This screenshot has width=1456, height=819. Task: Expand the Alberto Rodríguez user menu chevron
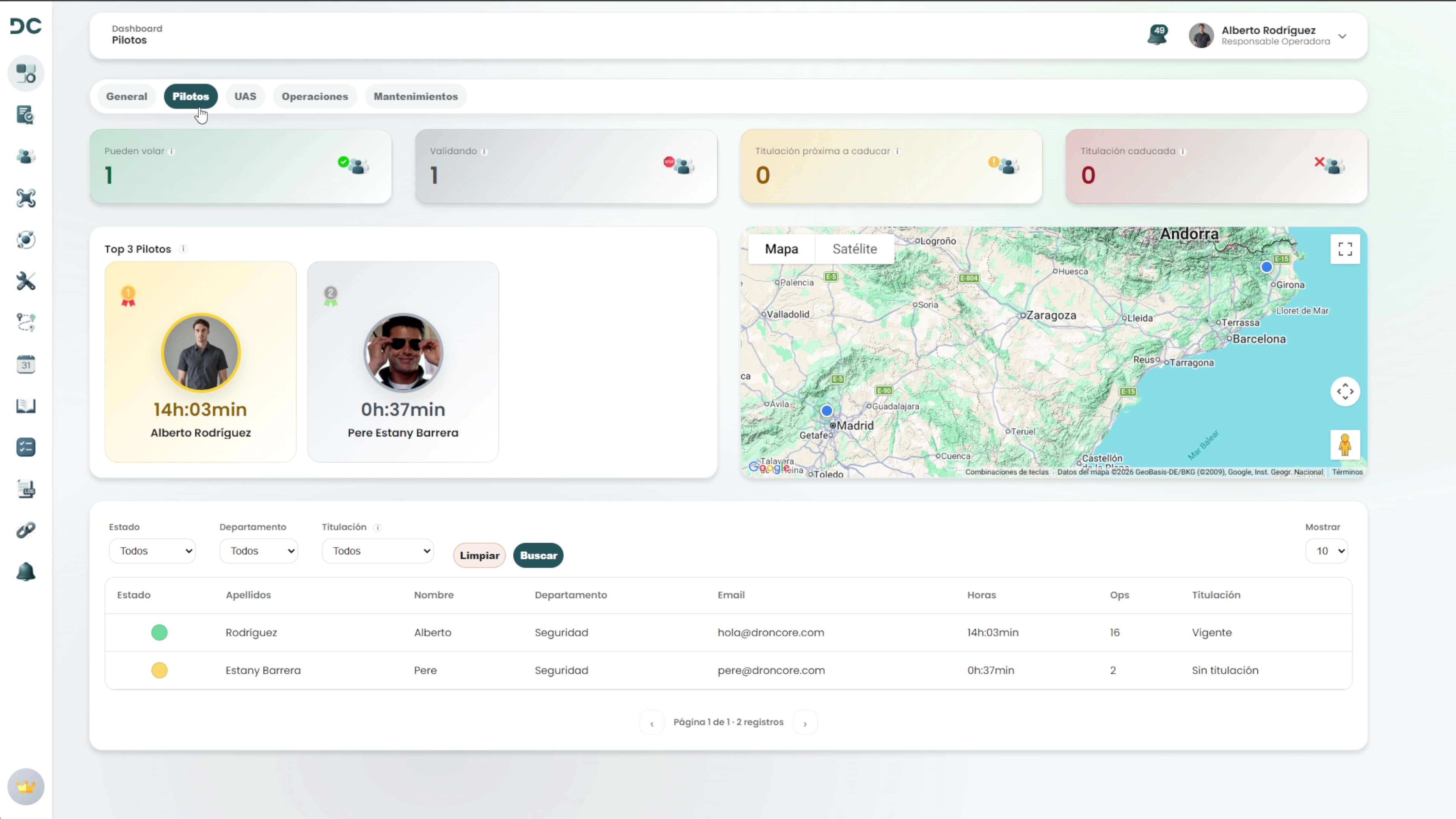click(x=1342, y=36)
